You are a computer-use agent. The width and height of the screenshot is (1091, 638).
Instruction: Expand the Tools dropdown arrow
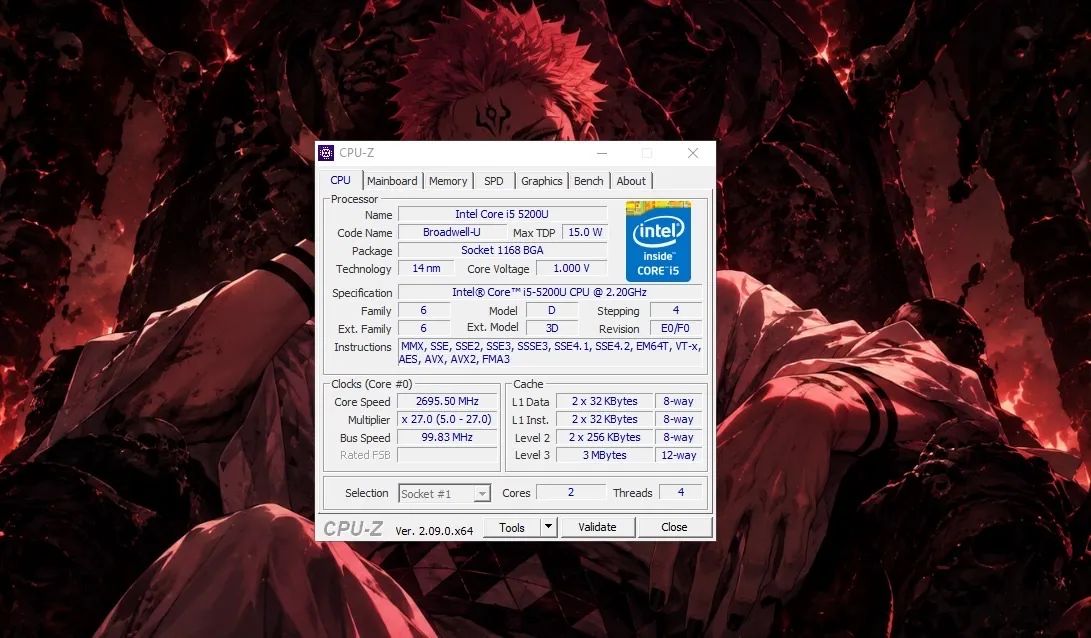[548, 527]
